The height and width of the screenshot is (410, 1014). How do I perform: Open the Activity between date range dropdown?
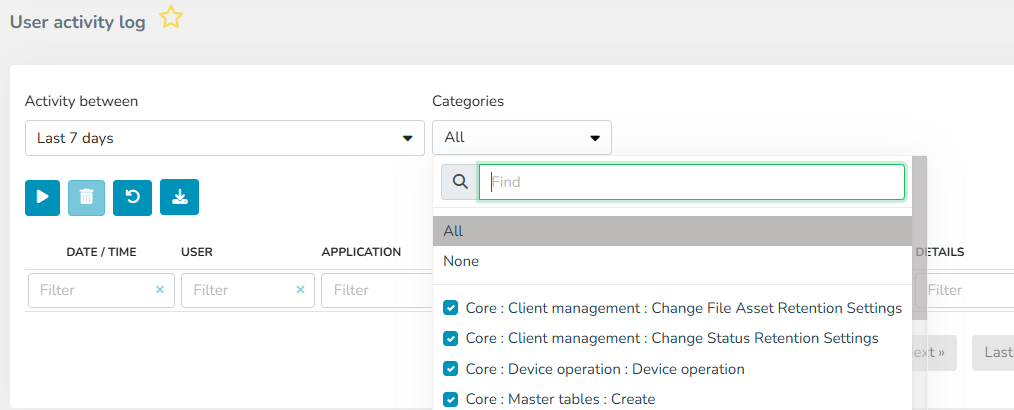click(x=225, y=138)
